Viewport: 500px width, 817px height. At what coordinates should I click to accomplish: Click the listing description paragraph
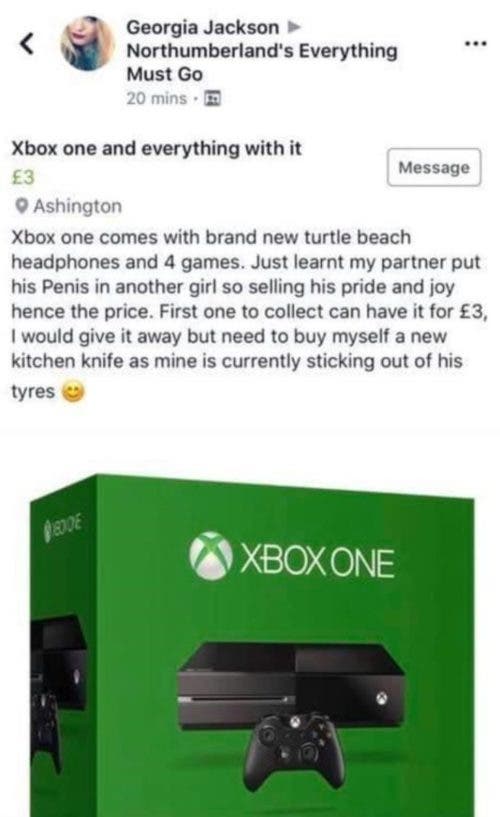249,314
